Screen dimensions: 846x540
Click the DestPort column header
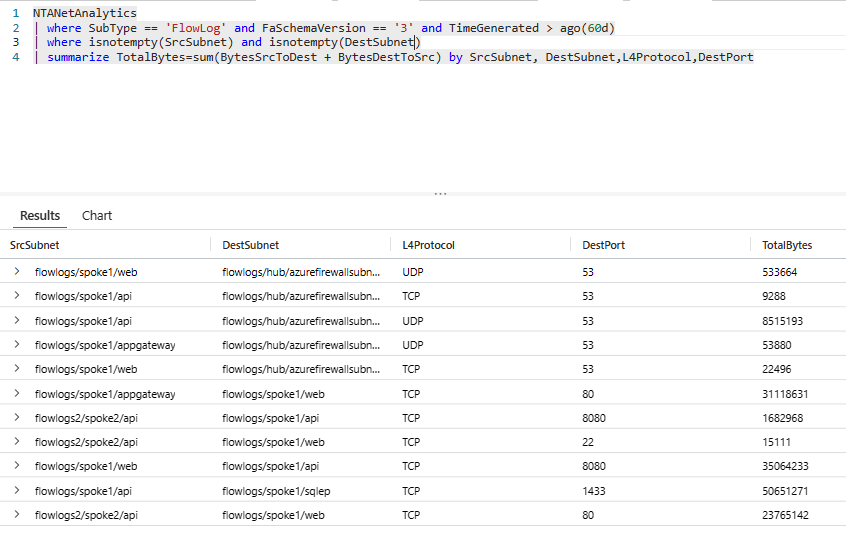point(603,245)
